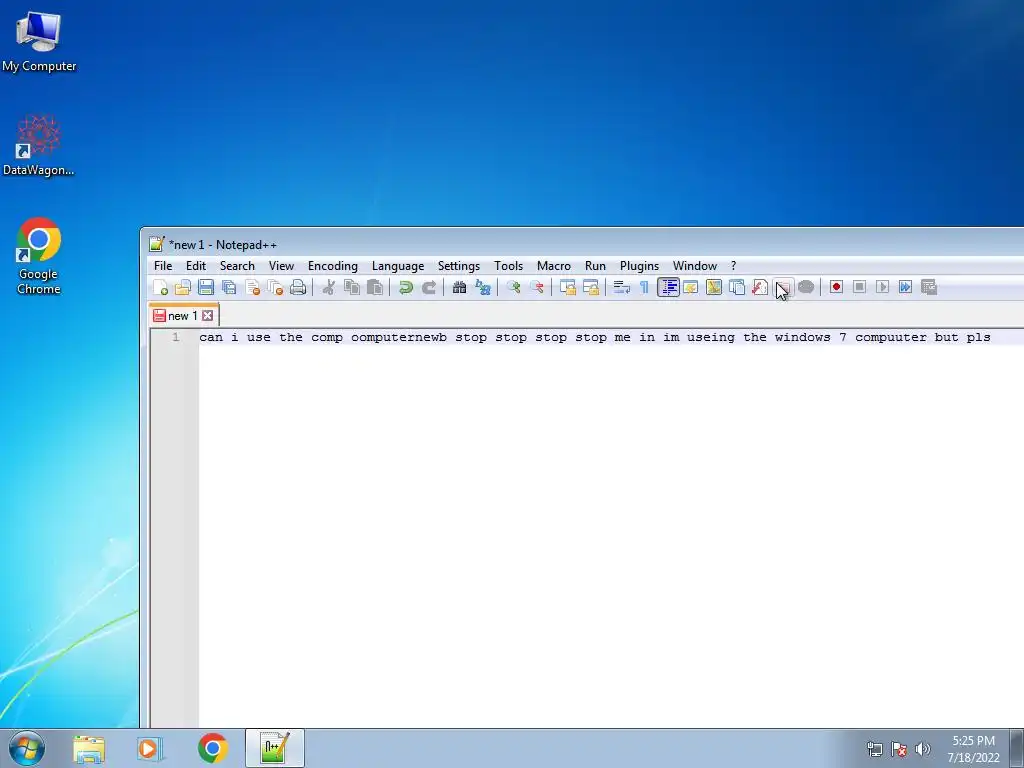Toggle the Show Indent Guide icon
Image resolution: width=1024 pixels, height=768 pixels.
[x=668, y=287]
